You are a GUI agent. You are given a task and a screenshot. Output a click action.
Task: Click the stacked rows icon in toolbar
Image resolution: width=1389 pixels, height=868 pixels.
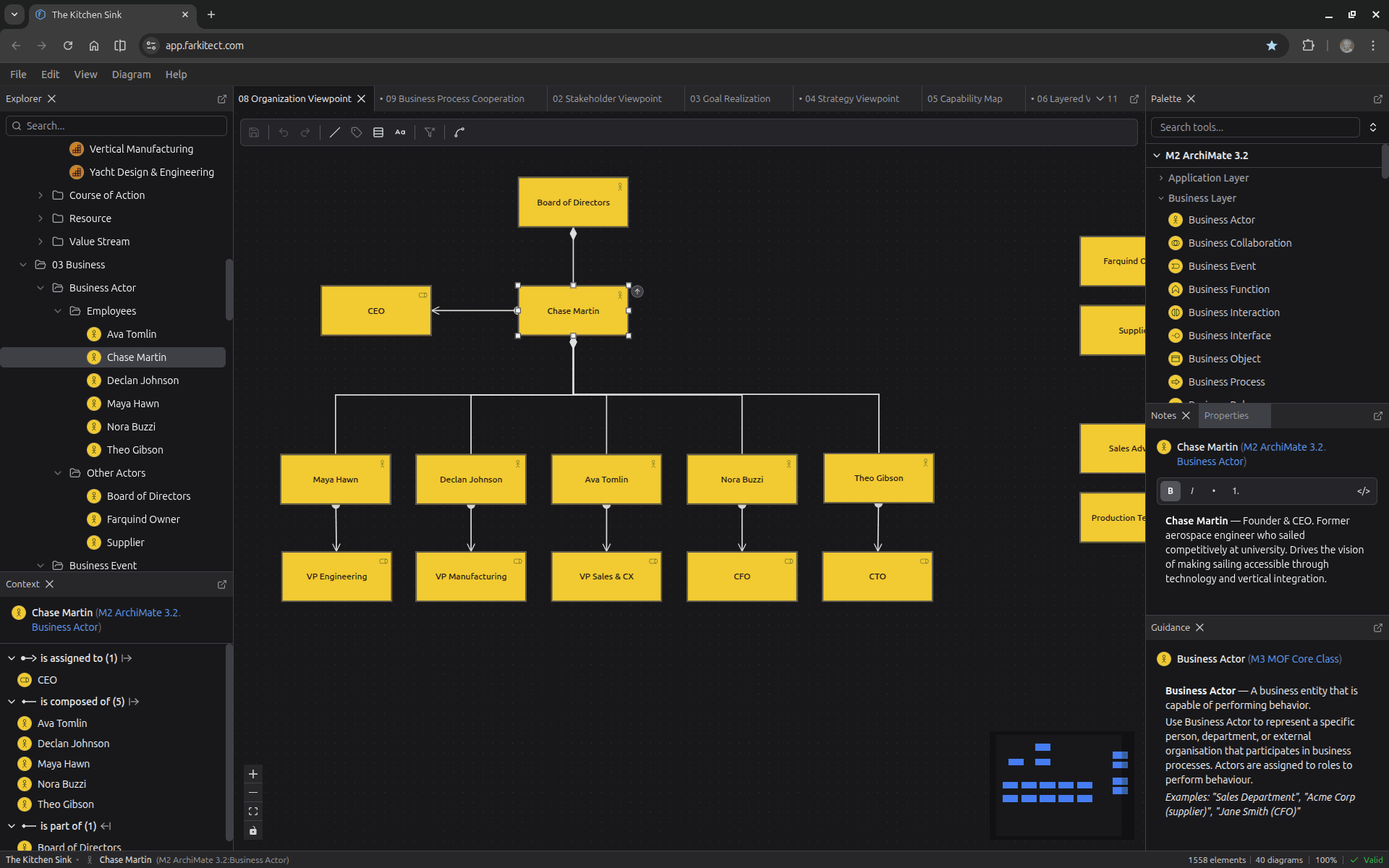coord(378,132)
